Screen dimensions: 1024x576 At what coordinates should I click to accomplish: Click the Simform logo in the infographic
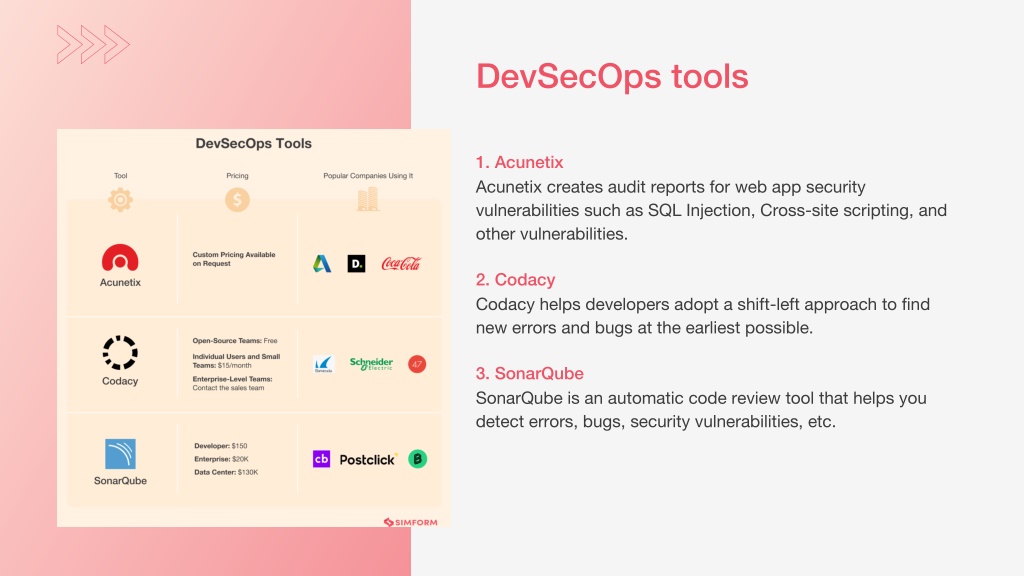coord(411,522)
